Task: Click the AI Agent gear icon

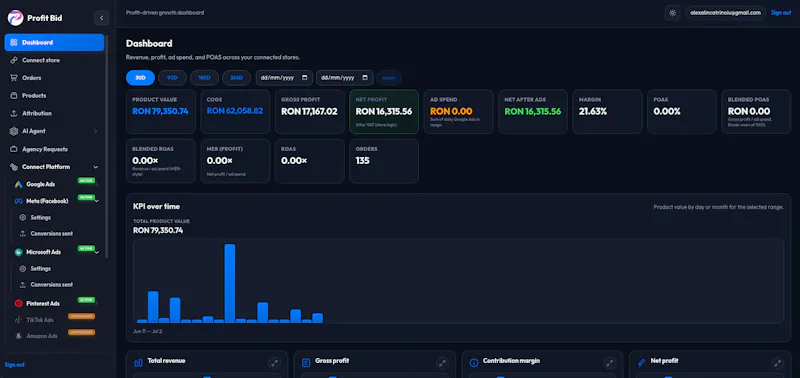Action: click(x=14, y=131)
